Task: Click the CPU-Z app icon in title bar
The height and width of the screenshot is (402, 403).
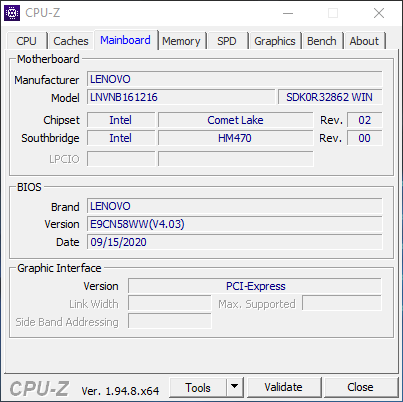Action: (x=12, y=13)
